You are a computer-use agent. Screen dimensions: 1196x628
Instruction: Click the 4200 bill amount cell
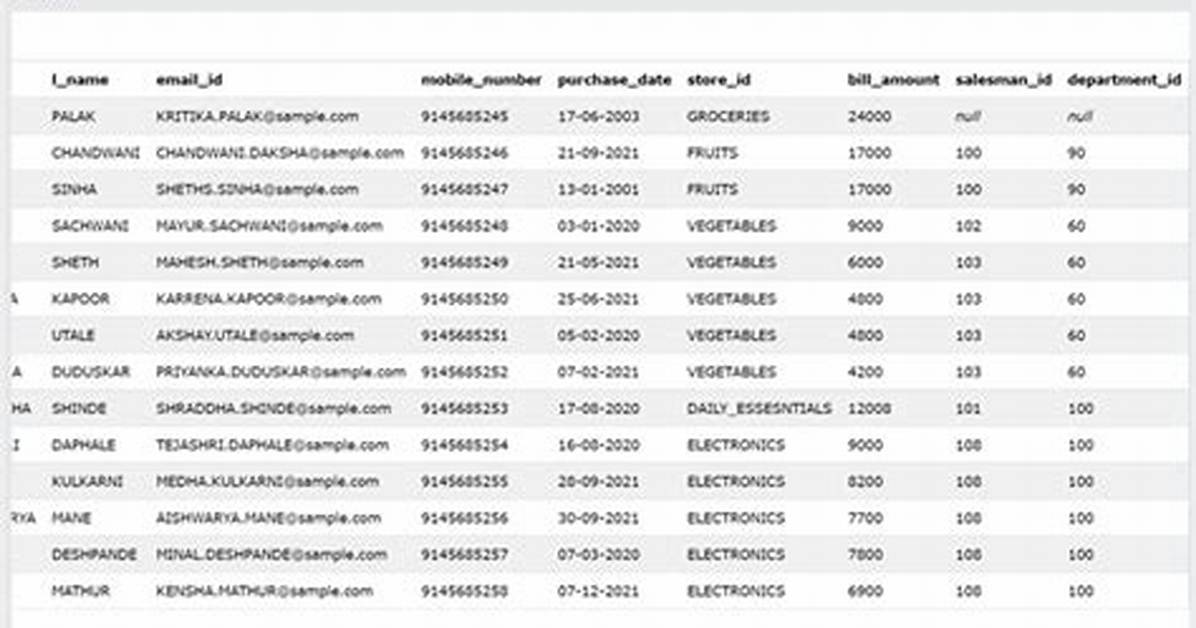(865, 372)
